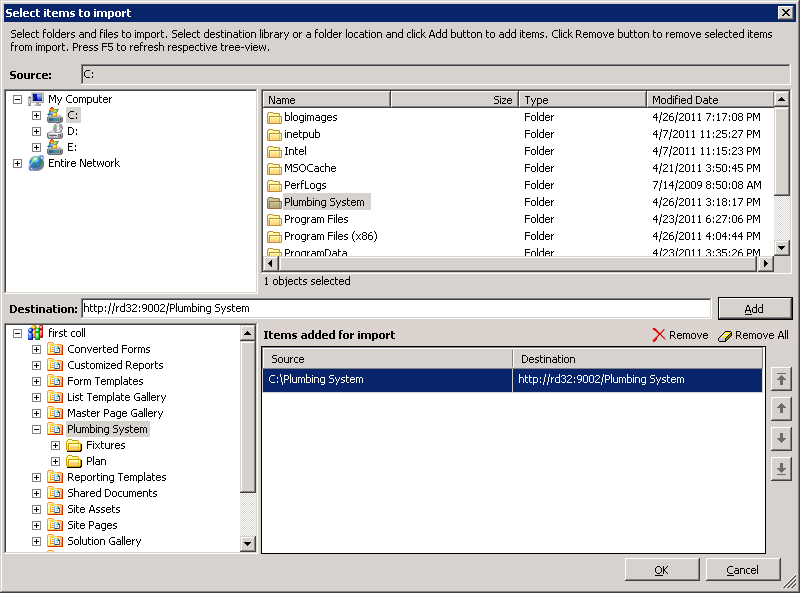Click the Move to Top arrow button
The width and height of the screenshot is (800, 593).
pyautogui.click(x=782, y=379)
